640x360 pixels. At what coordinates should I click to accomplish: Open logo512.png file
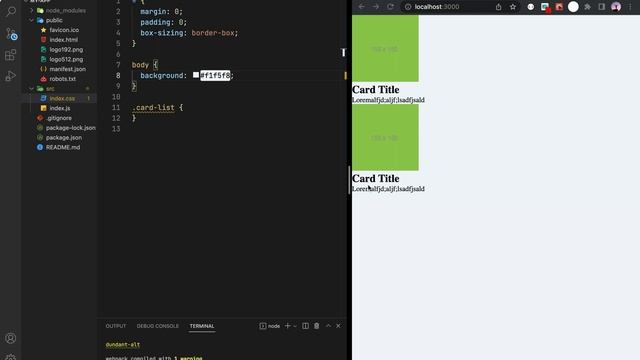66,59
